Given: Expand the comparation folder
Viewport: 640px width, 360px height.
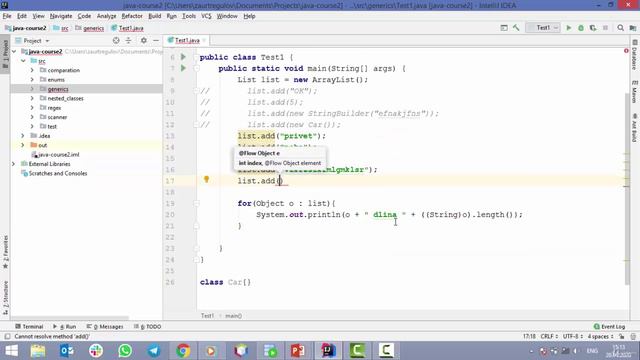Looking at the screenshot, I should [32, 70].
